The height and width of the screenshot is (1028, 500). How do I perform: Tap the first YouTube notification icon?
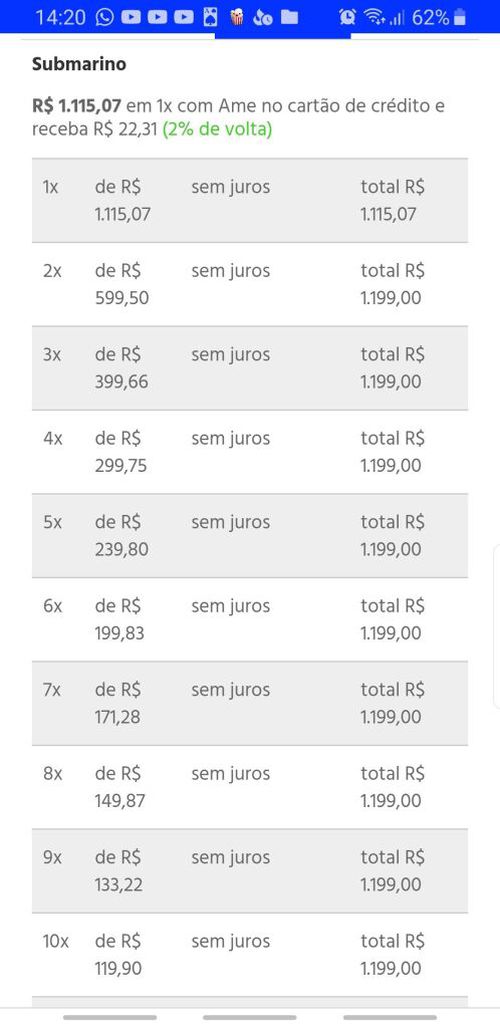coord(131,18)
